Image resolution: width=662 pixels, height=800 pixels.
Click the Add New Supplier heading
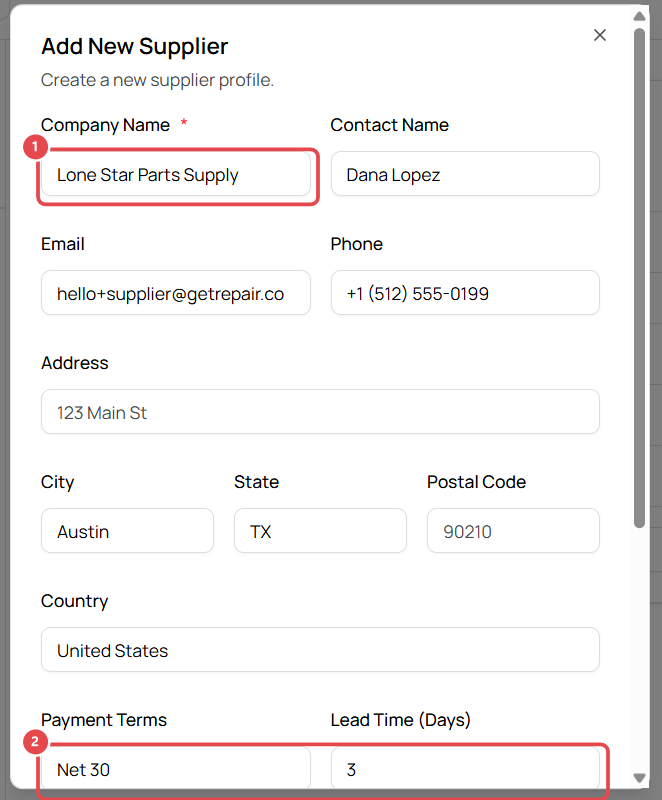pos(135,46)
